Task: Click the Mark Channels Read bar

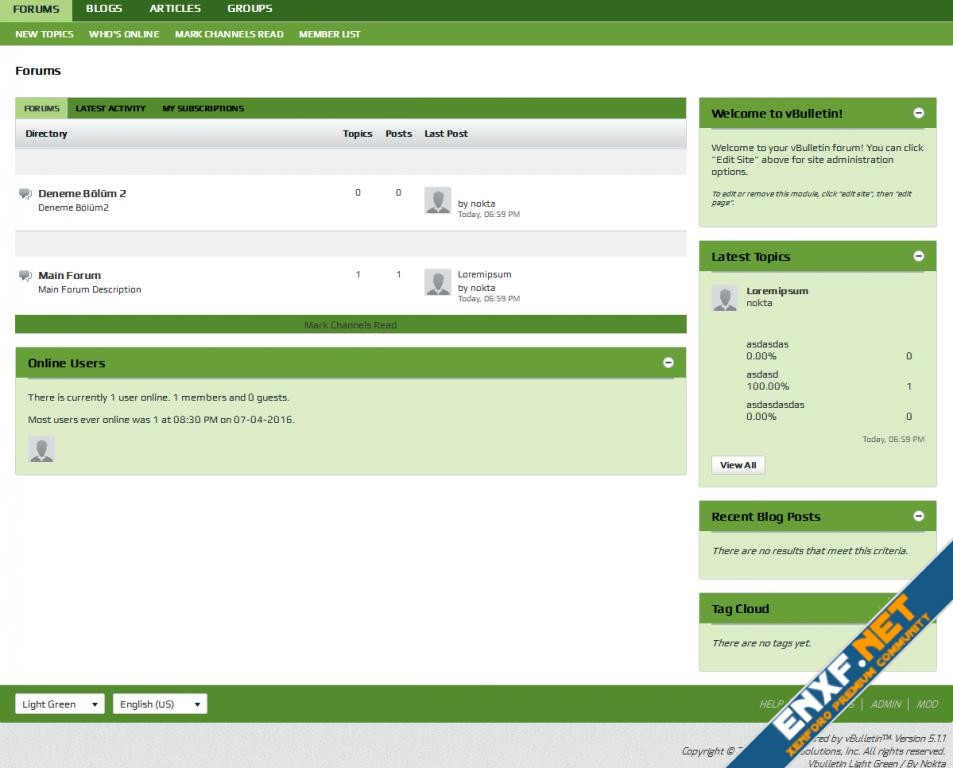Action: [x=350, y=325]
